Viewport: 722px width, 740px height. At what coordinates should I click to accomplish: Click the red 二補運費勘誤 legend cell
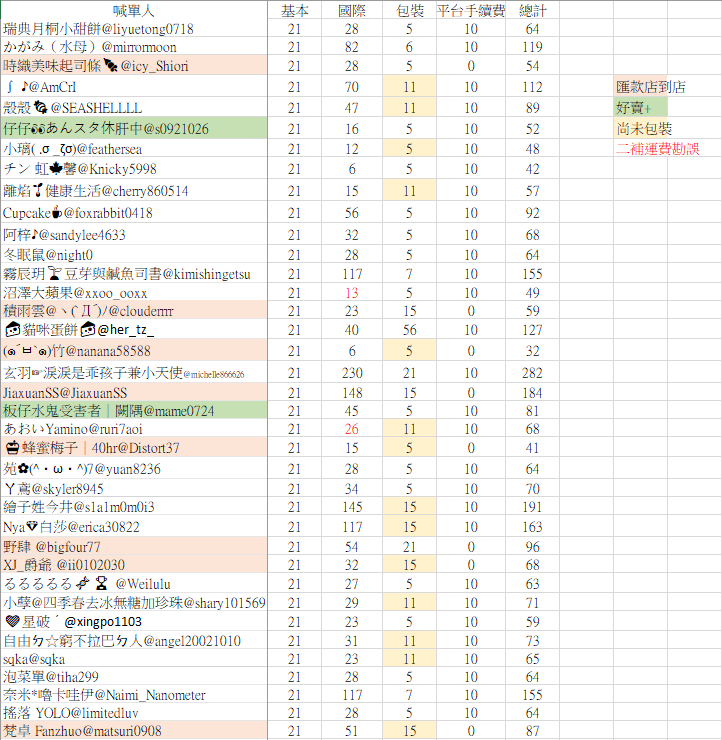[x=657, y=149]
